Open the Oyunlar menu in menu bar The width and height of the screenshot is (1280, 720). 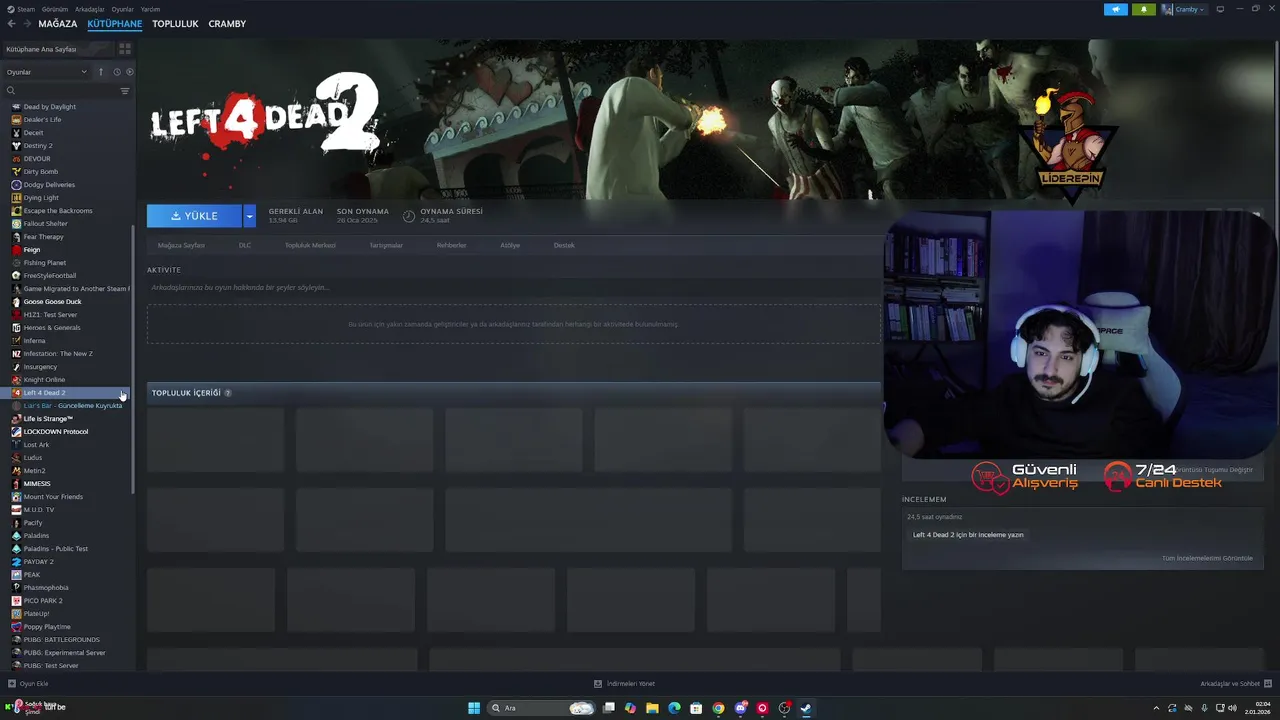coord(123,9)
